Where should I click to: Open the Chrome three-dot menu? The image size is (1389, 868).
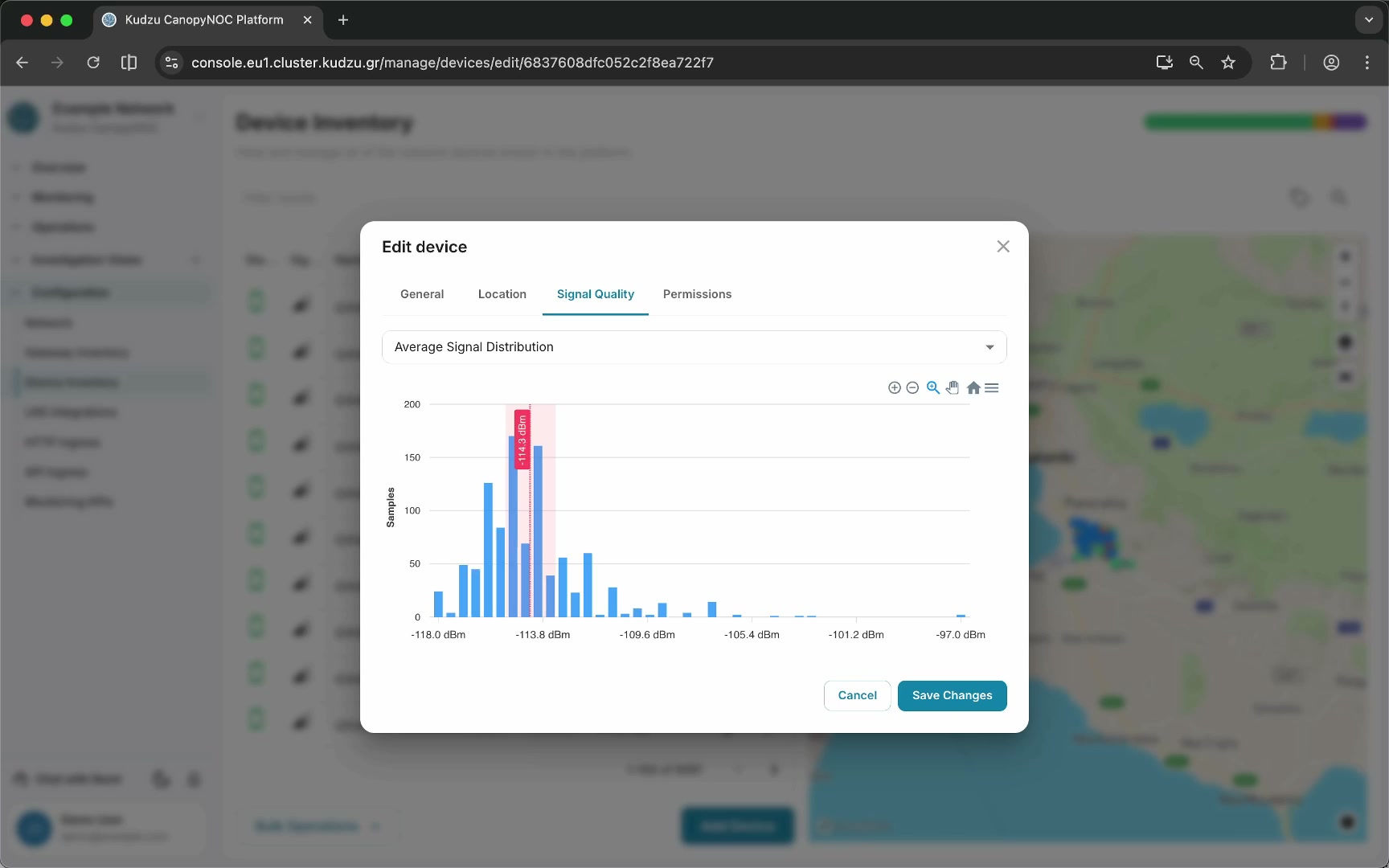(x=1367, y=63)
